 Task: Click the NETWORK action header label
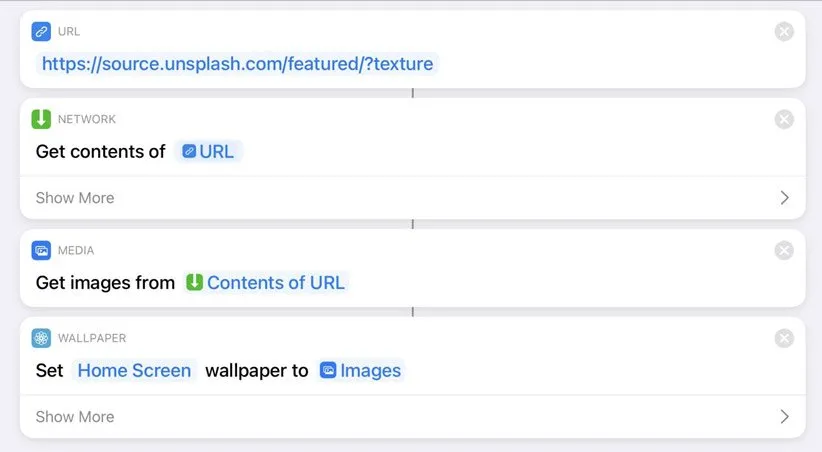coord(87,119)
